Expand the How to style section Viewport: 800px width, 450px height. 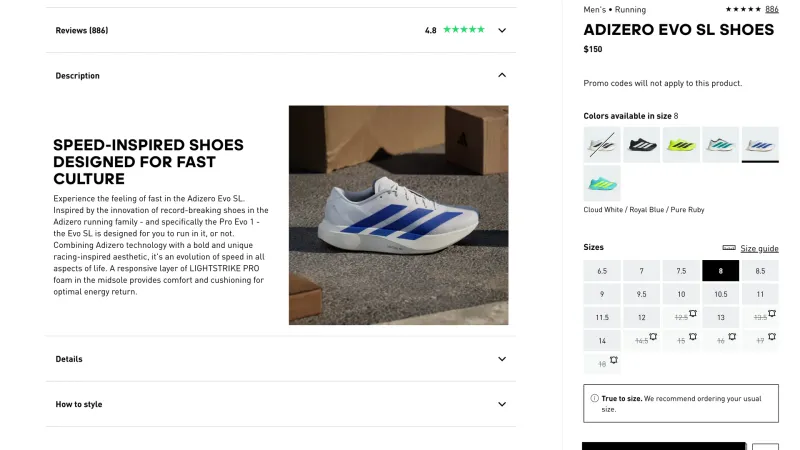(x=281, y=404)
